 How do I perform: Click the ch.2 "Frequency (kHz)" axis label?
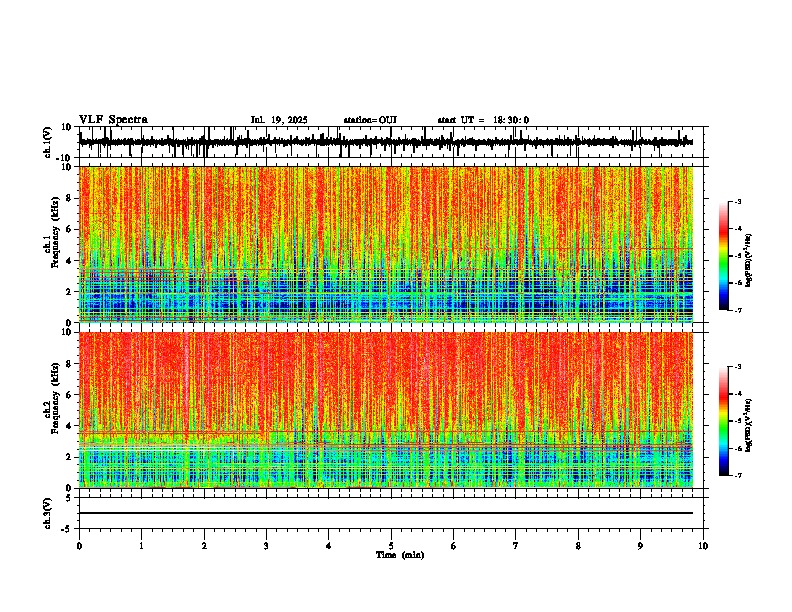coord(55,397)
